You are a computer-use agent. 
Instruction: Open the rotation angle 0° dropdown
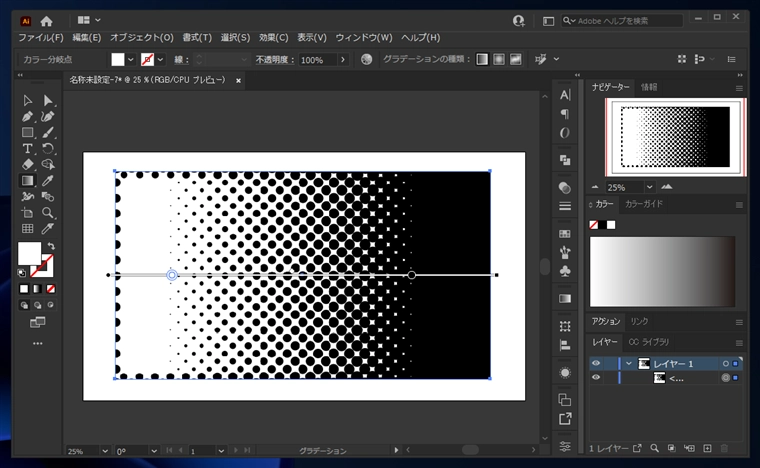tap(154, 451)
